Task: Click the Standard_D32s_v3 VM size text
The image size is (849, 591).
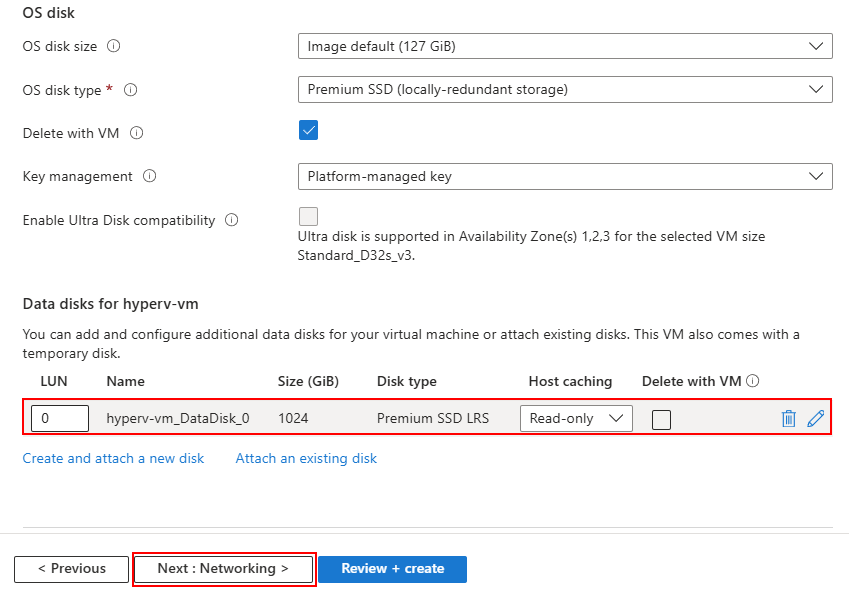Action: click(x=356, y=255)
